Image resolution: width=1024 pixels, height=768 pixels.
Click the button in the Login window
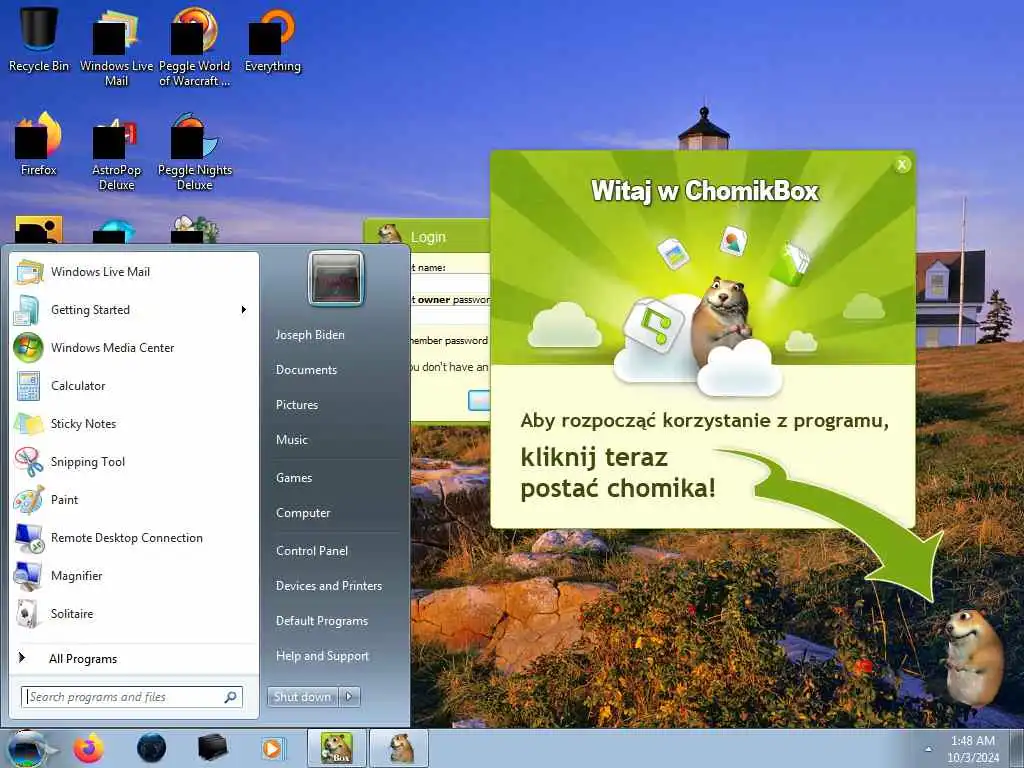pos(479,400)
